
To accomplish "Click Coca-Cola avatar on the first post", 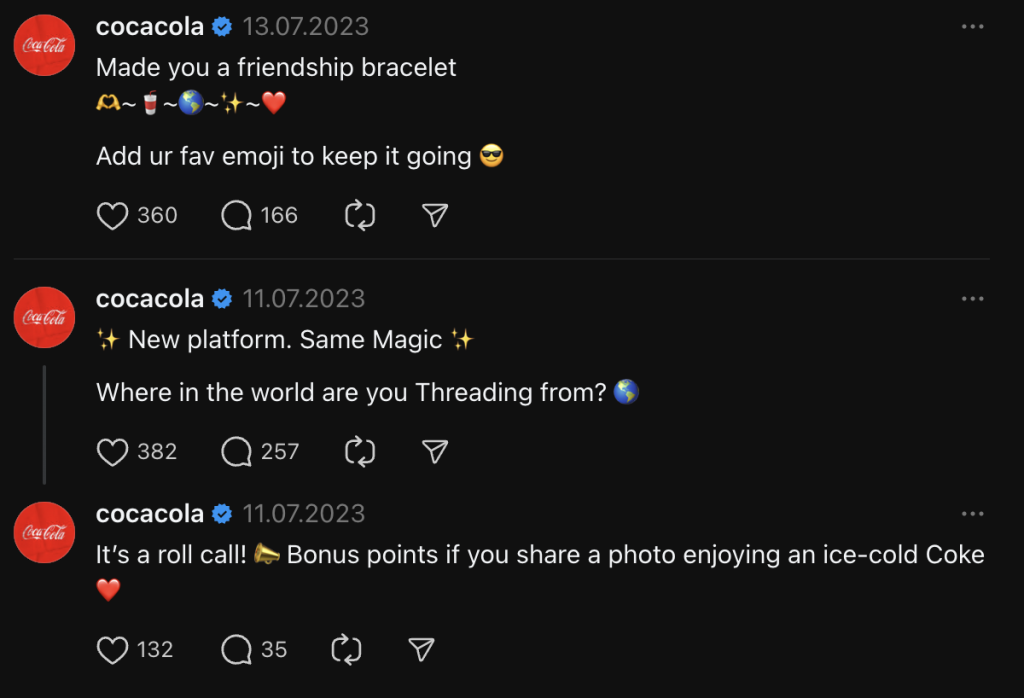I will [x=45, y=45].
